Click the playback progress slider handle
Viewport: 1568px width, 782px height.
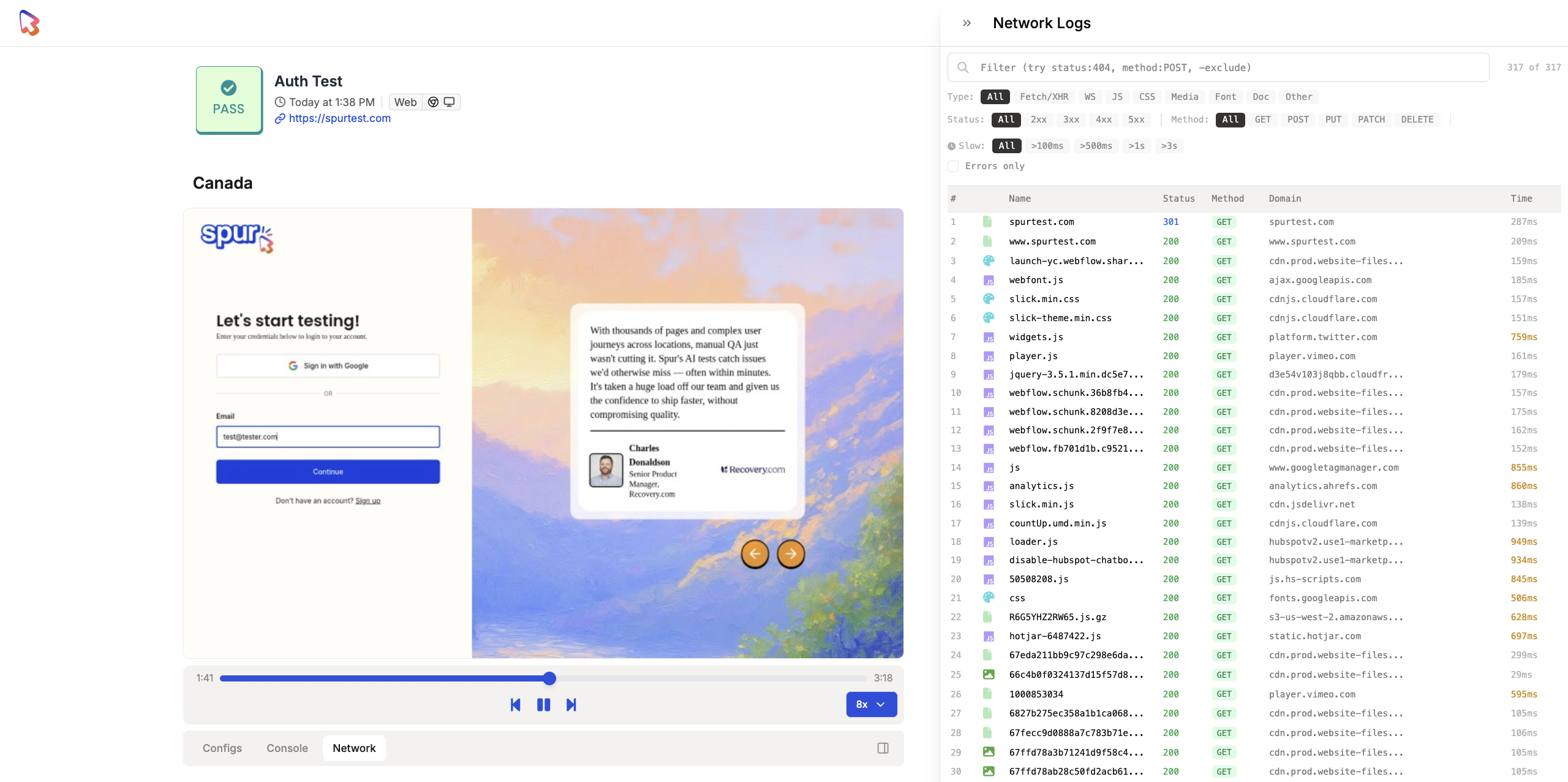click(x=549, y=678)
